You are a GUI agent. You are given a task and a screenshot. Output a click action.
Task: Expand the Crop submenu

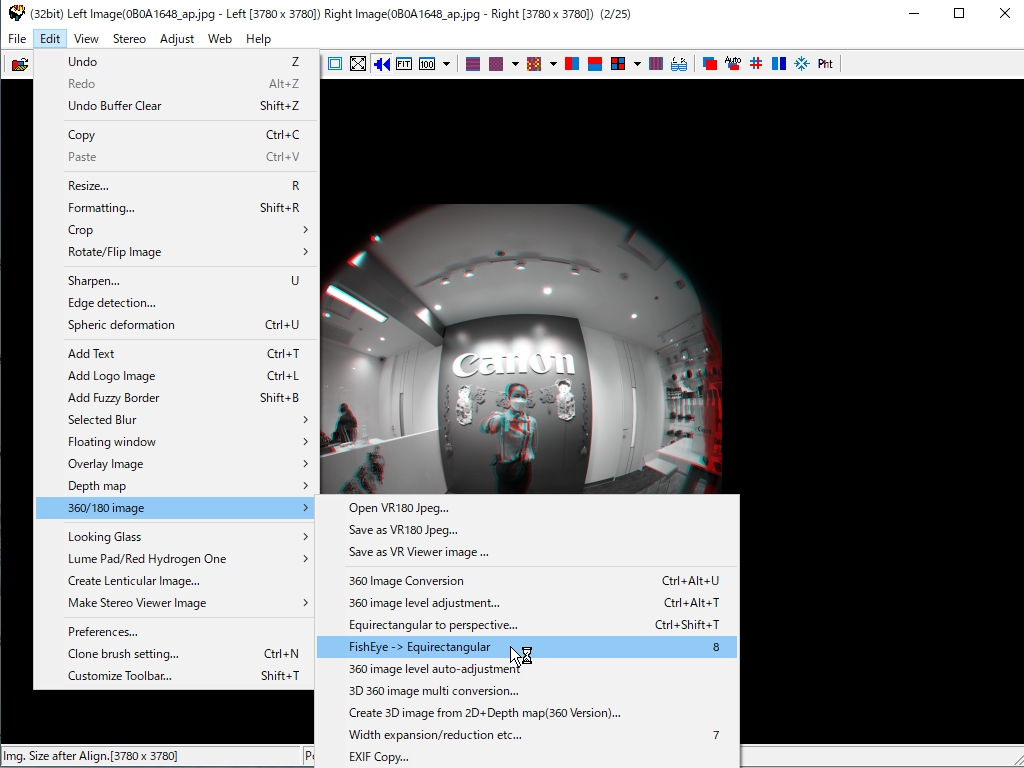[176, 230]
